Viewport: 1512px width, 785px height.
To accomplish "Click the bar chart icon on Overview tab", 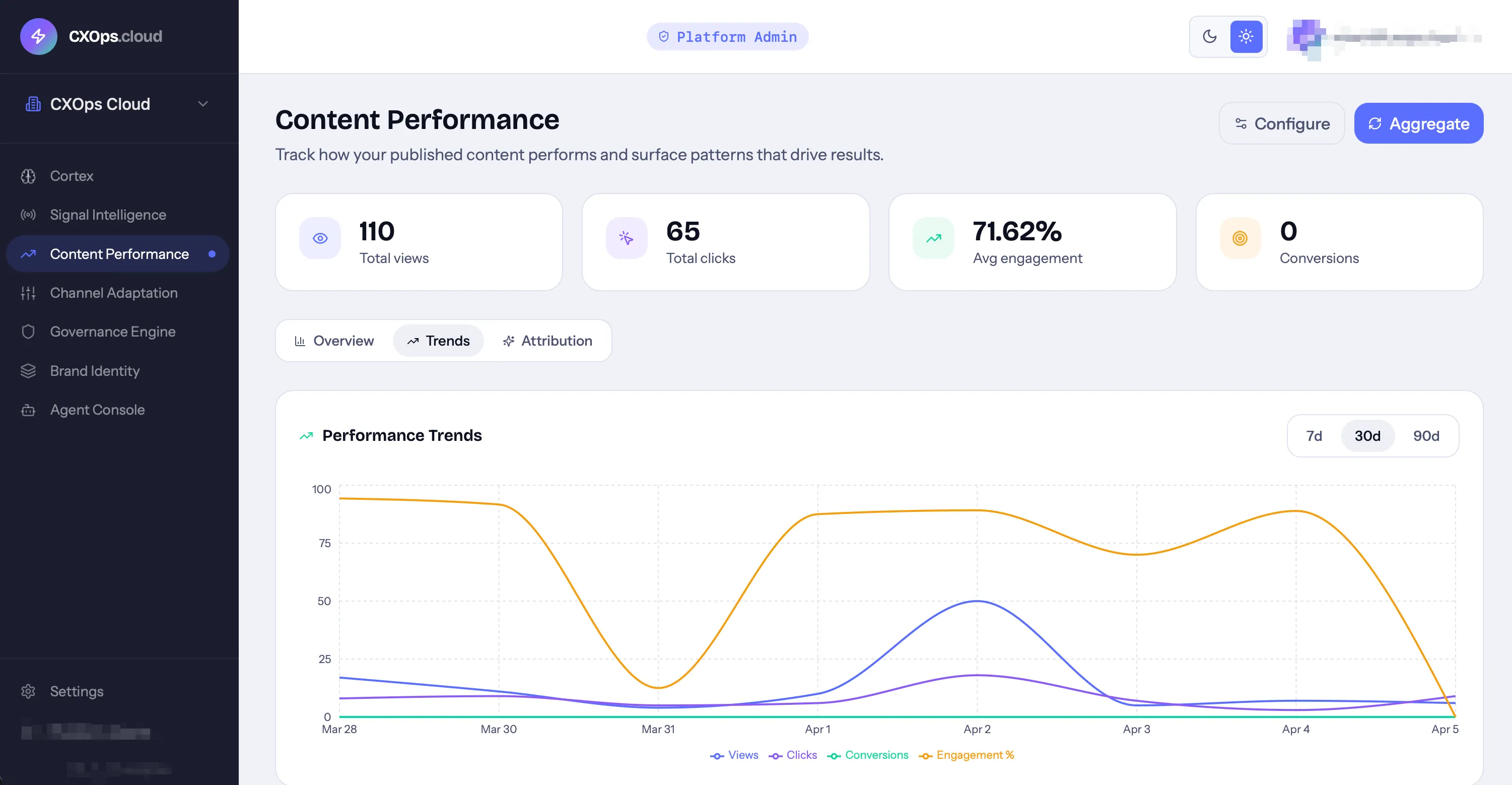I will [299, 341].
